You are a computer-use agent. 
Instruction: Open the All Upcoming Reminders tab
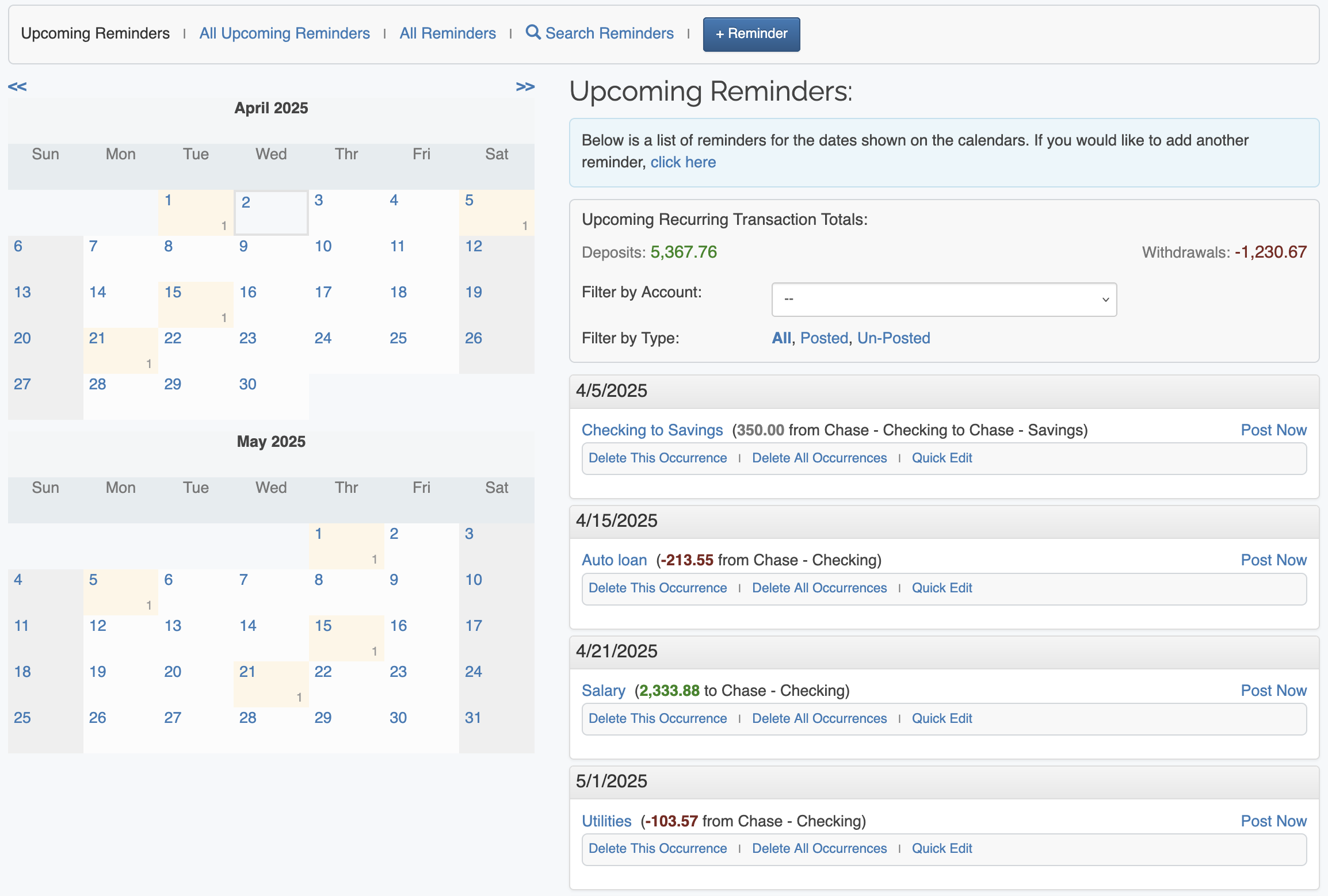pos(284,33)
